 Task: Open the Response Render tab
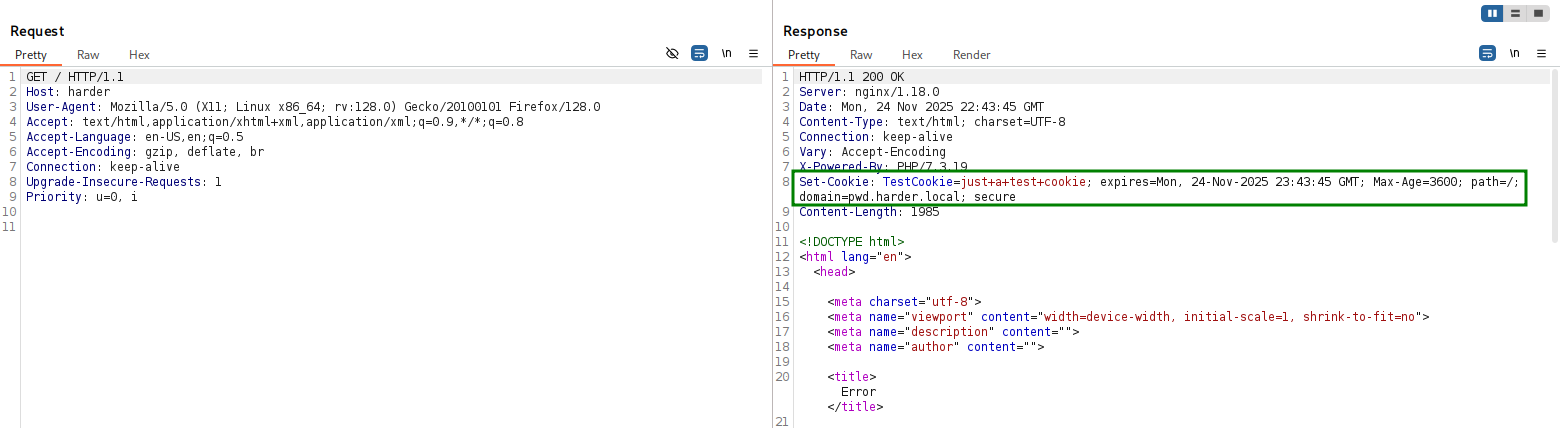[x=971, y=55]
